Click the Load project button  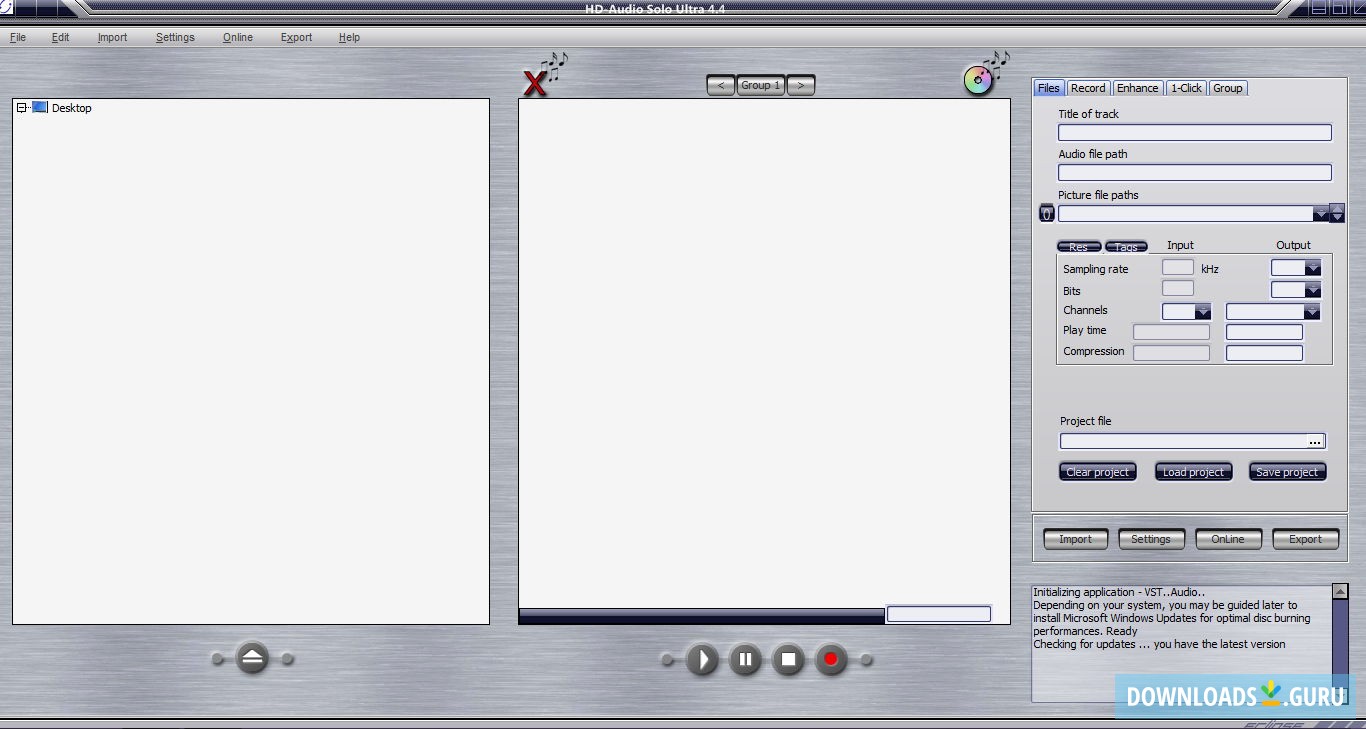click(x=1194, y=472)
